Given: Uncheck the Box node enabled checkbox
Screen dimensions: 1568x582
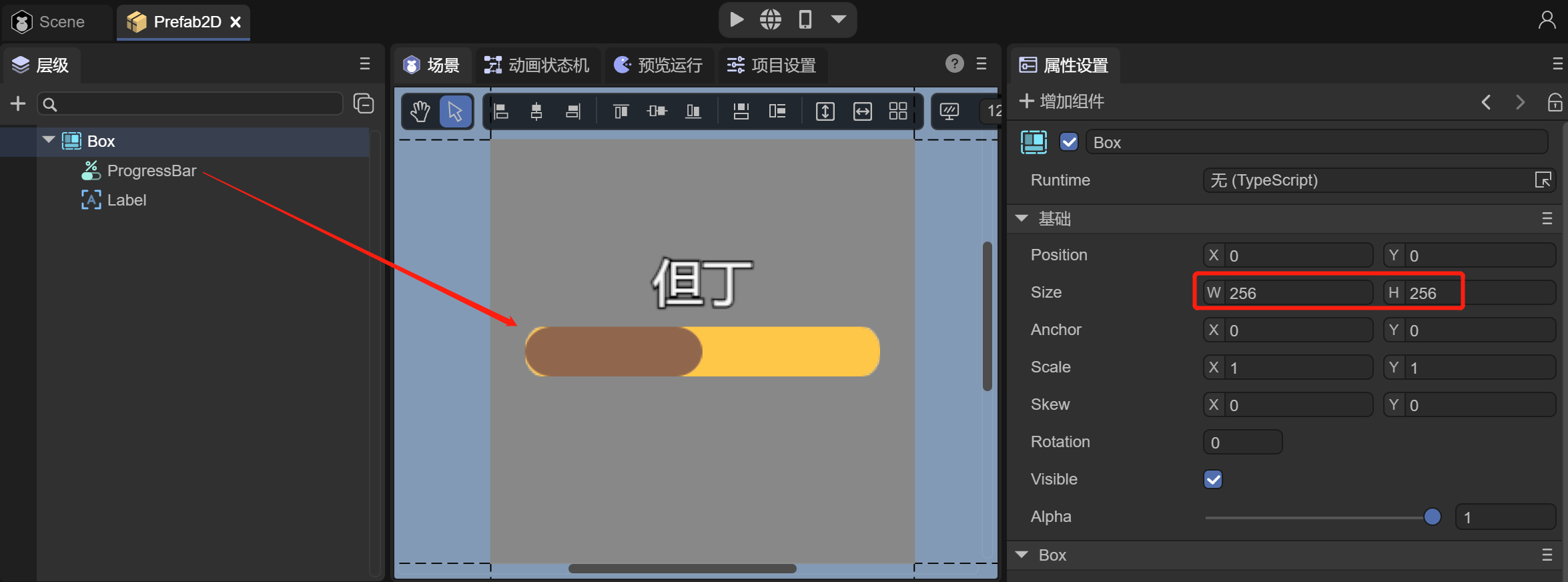Looking at the screenshot, I should (x=1069, y=142).
